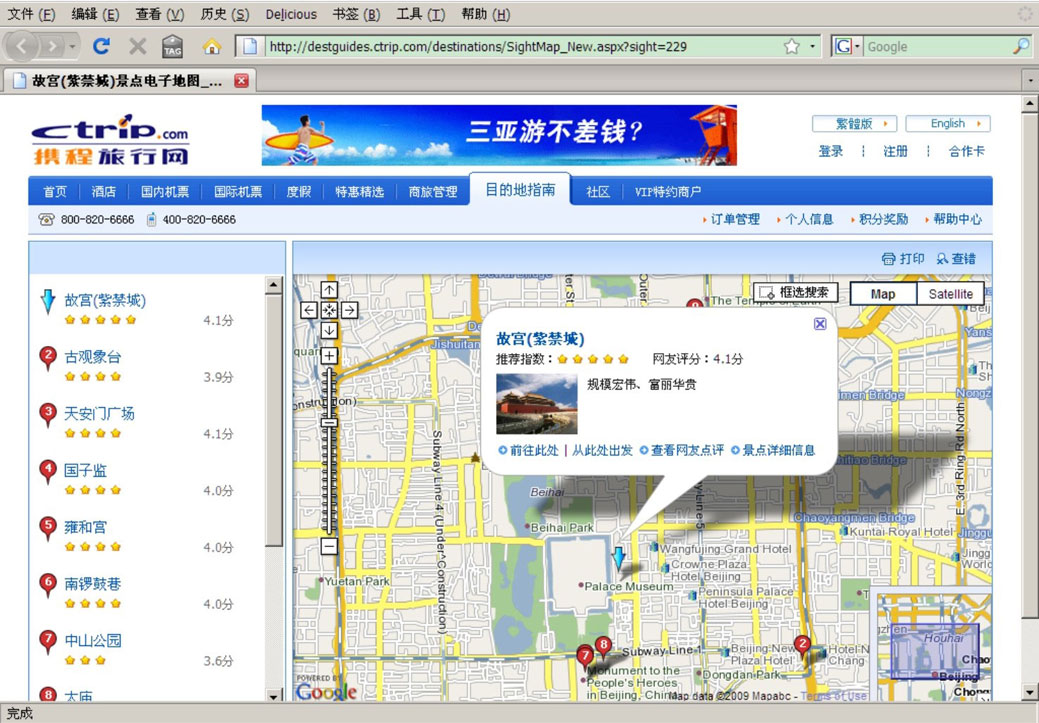The width and height of the screenshot is (1039, 723).
Task: Click the attraction list scrollbar
Action: click(274, 421)
